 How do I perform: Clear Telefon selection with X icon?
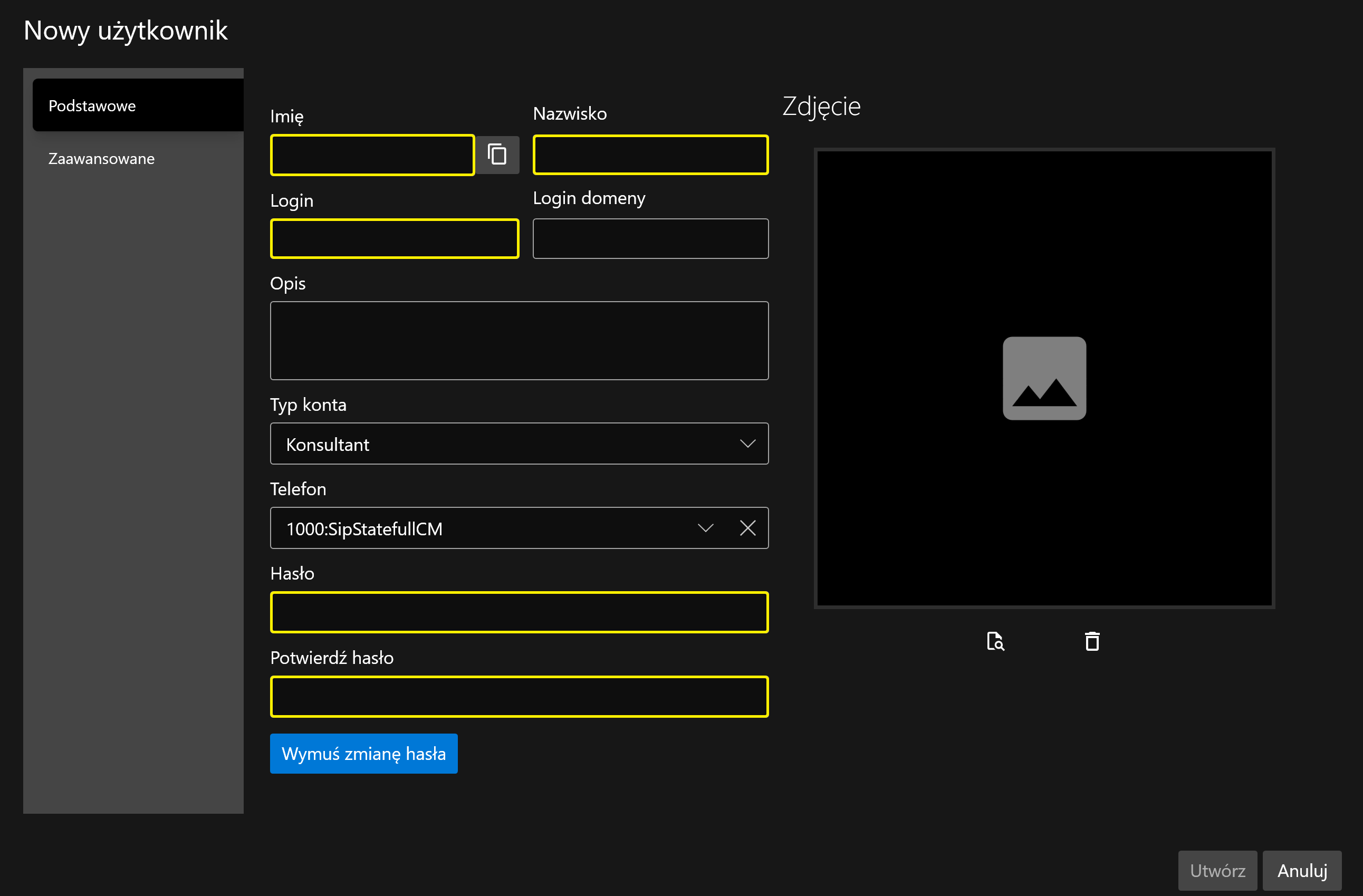tap(747, 528)
